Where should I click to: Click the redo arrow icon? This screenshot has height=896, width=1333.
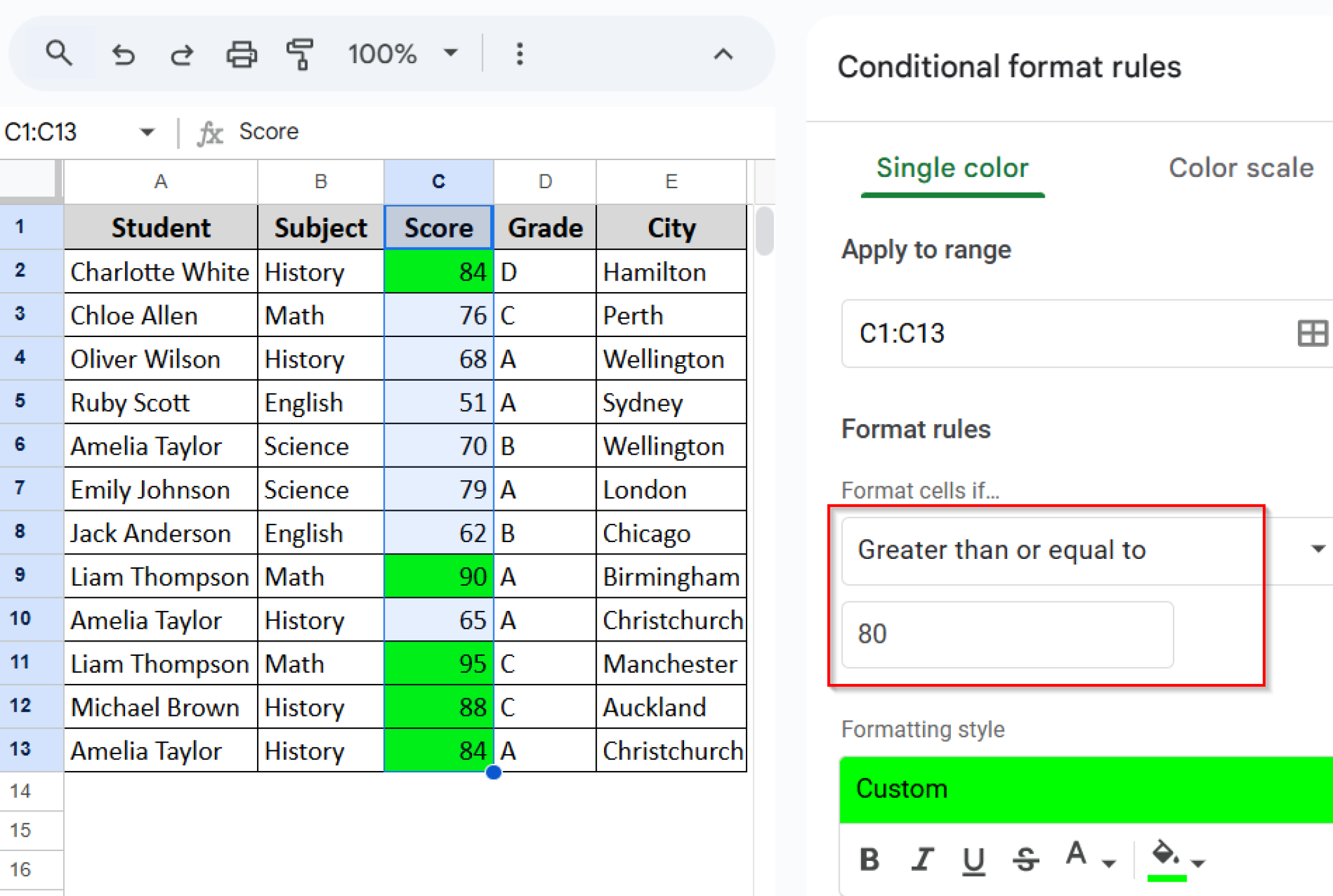coord(182,55)
